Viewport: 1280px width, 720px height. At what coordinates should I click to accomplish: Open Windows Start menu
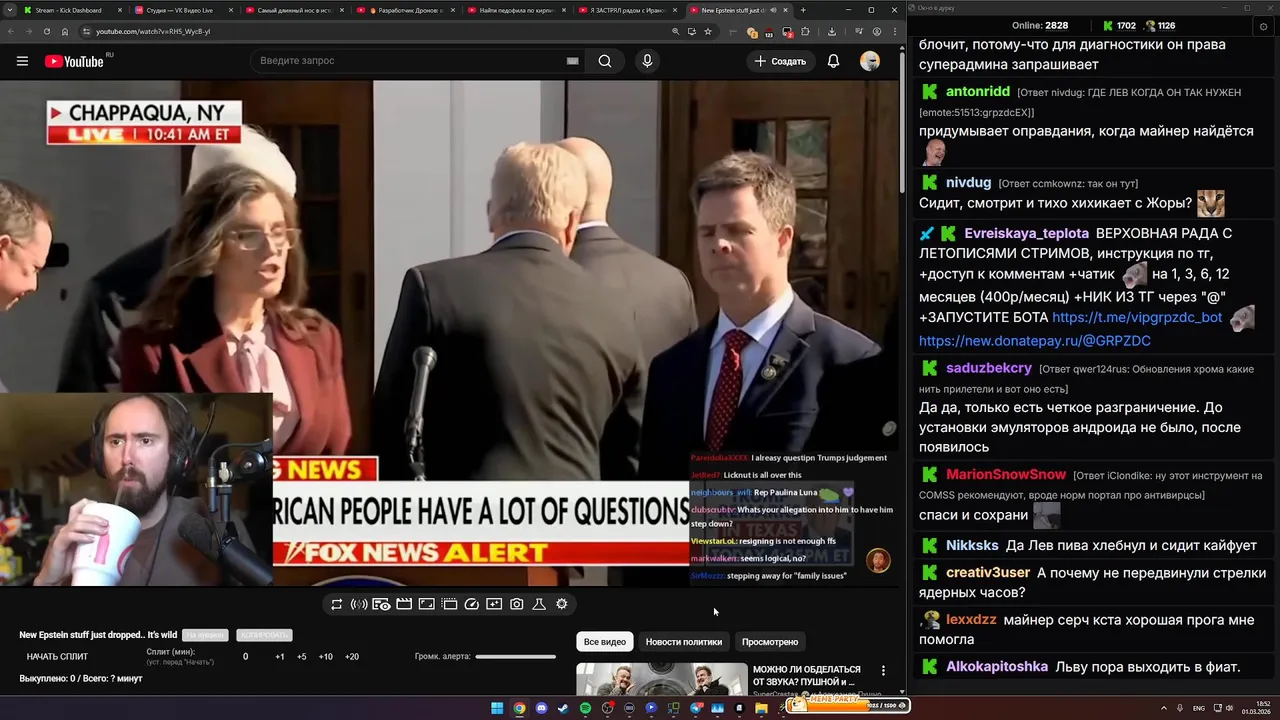pos(497,708)
